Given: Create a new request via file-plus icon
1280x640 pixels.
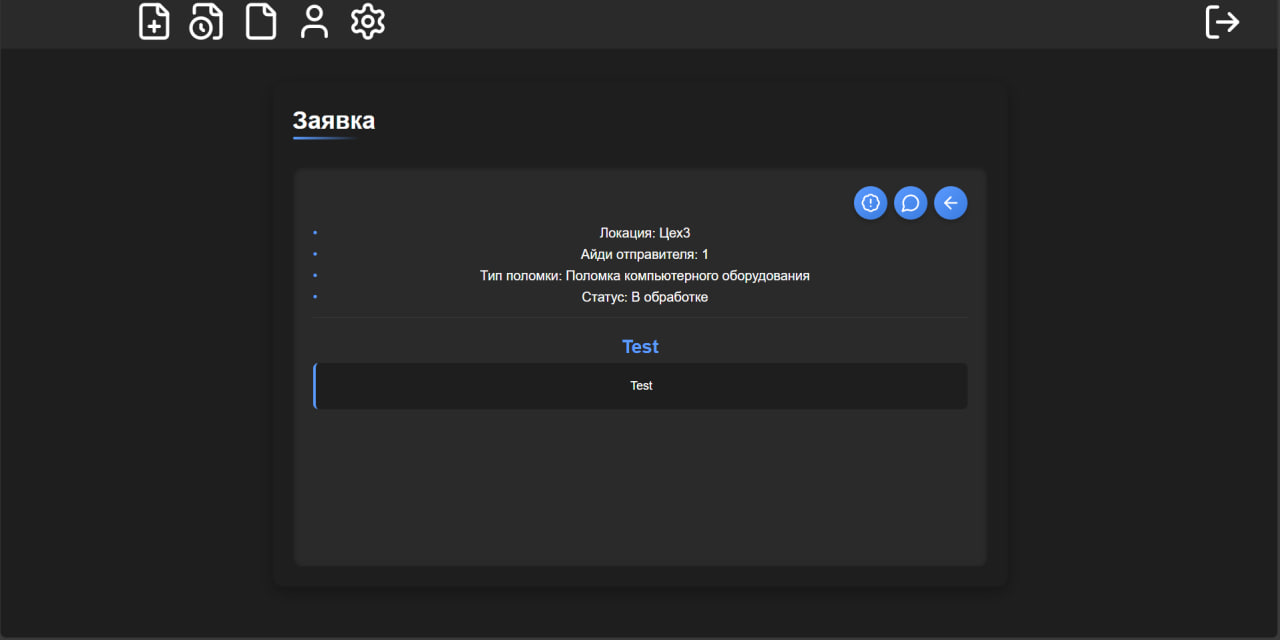Looking at the screenshot, I should [154, 22].
